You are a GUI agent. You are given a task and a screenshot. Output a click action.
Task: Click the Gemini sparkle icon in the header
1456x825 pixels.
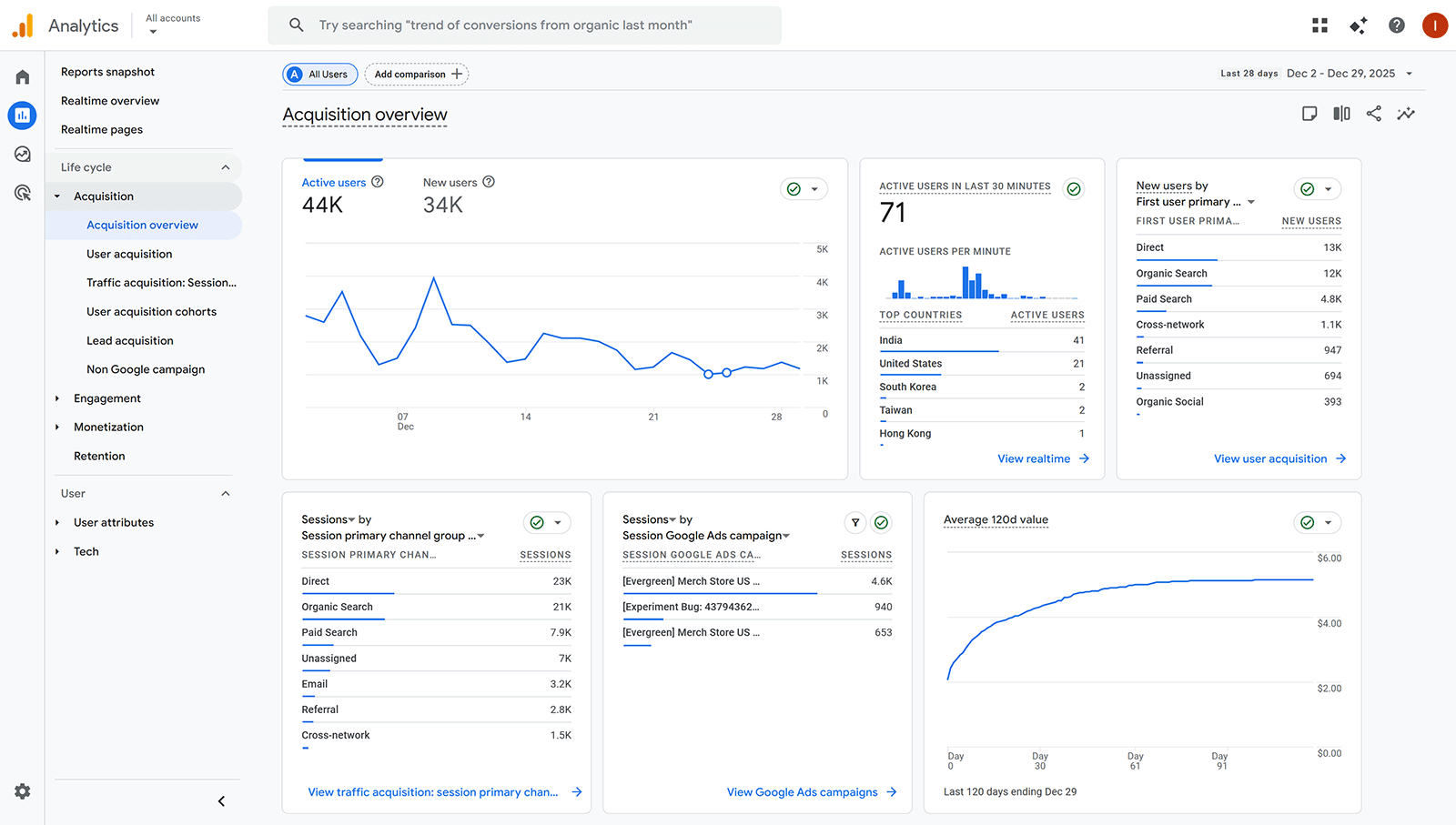coord(1358,25)
